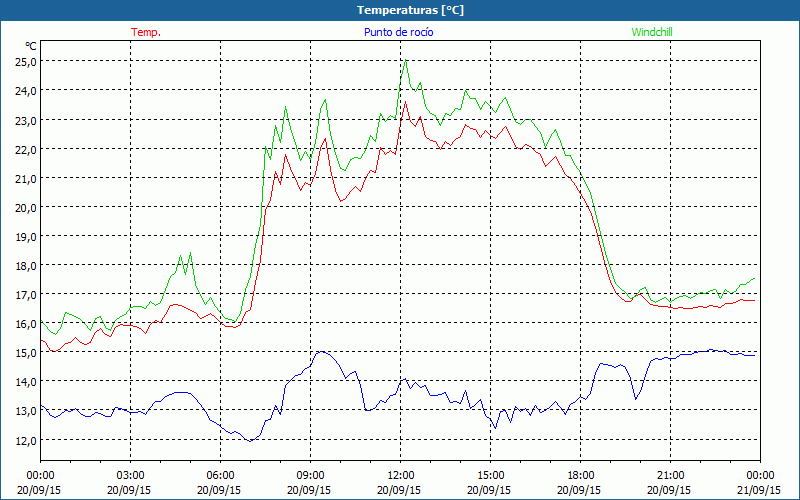
Task: Click the 09:00 time axis label
Action: tap(310, 476)
